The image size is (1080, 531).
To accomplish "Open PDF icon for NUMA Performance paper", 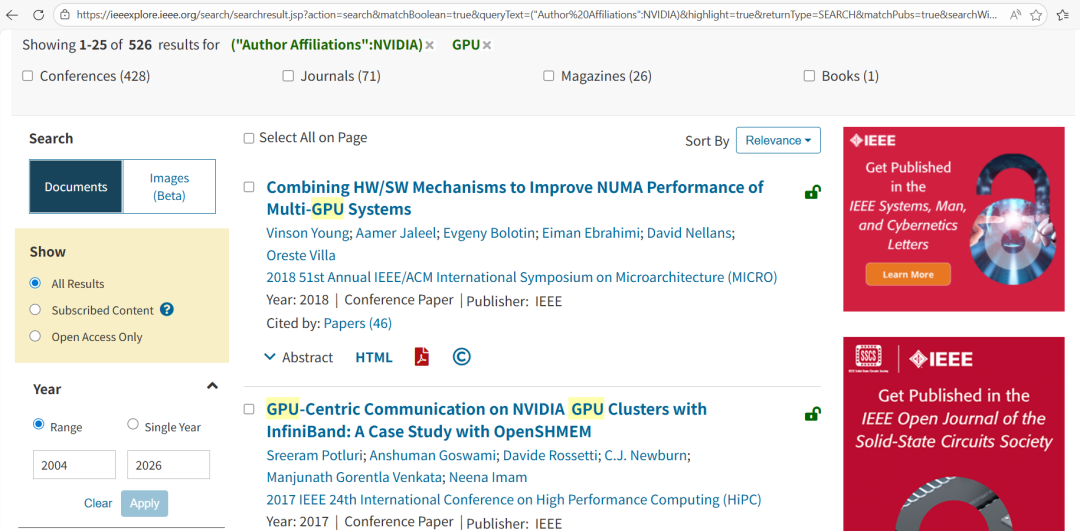I will click(x=422, y=357).
